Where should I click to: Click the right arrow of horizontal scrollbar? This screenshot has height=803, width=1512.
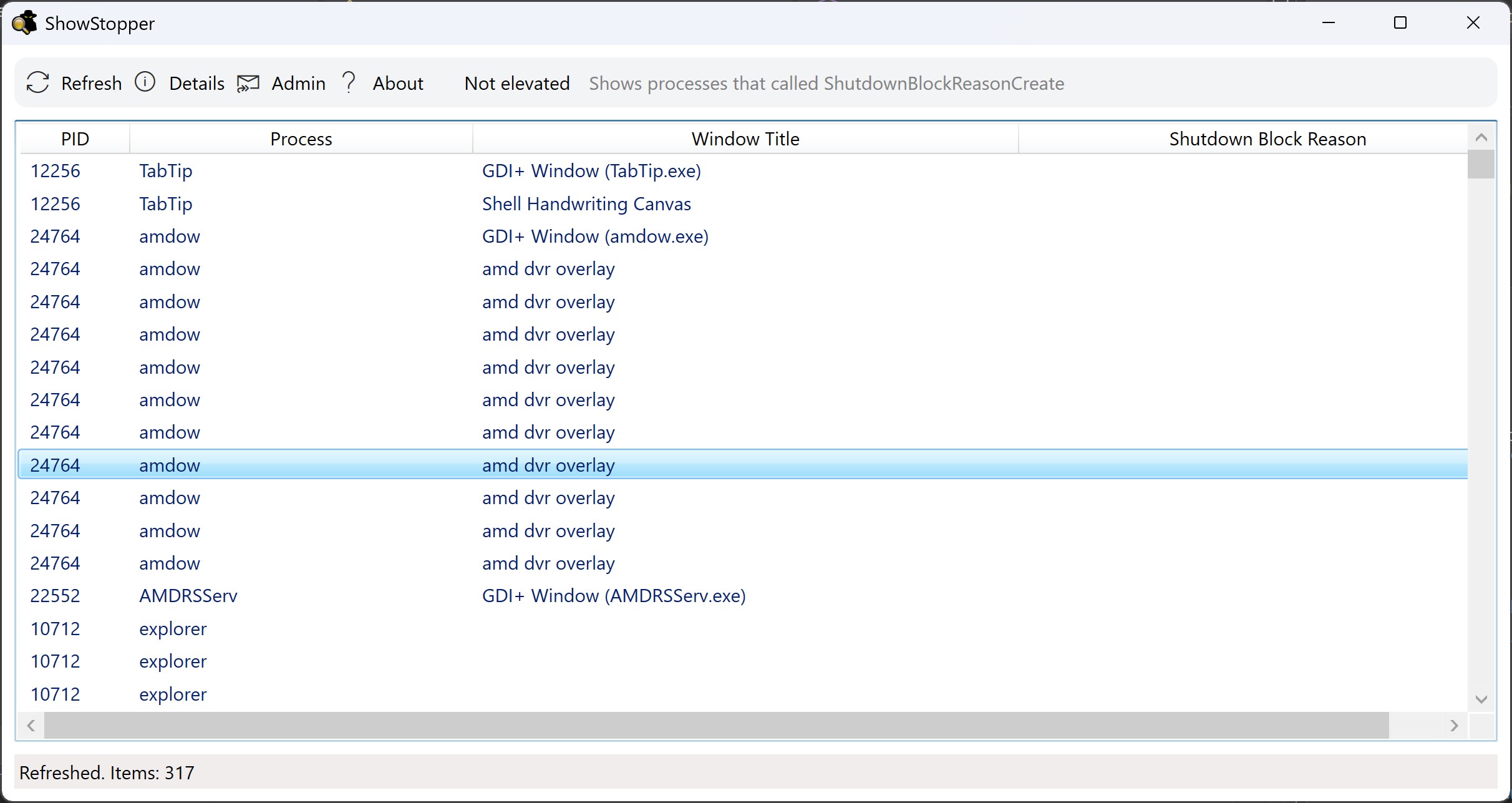1455,726
